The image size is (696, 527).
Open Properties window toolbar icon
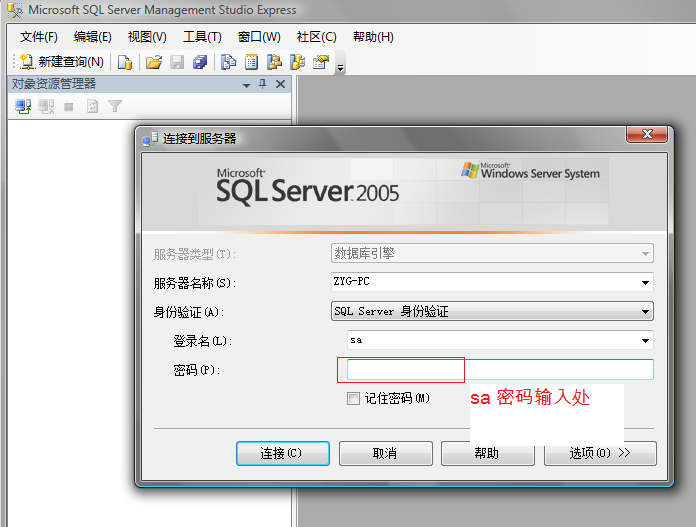point(320,62)
